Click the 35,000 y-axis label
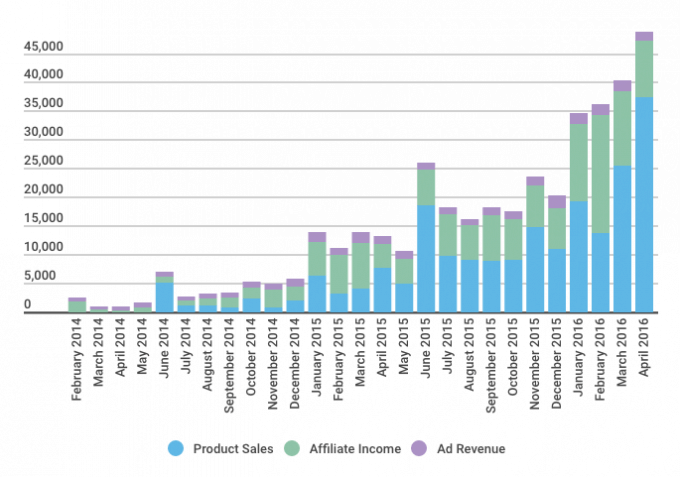680x477 pixels. (43, 103)
